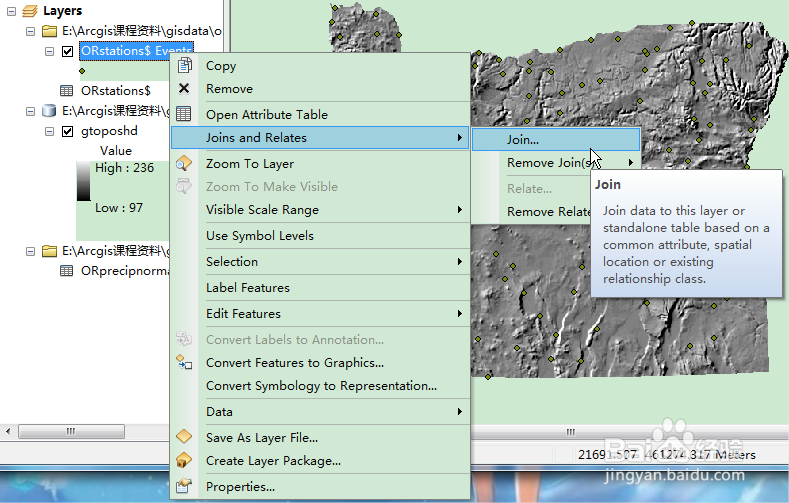Expand the Visible Scale Range submenu
The width and height of the screenshot is (789, 503).
(x=459, y=210)
